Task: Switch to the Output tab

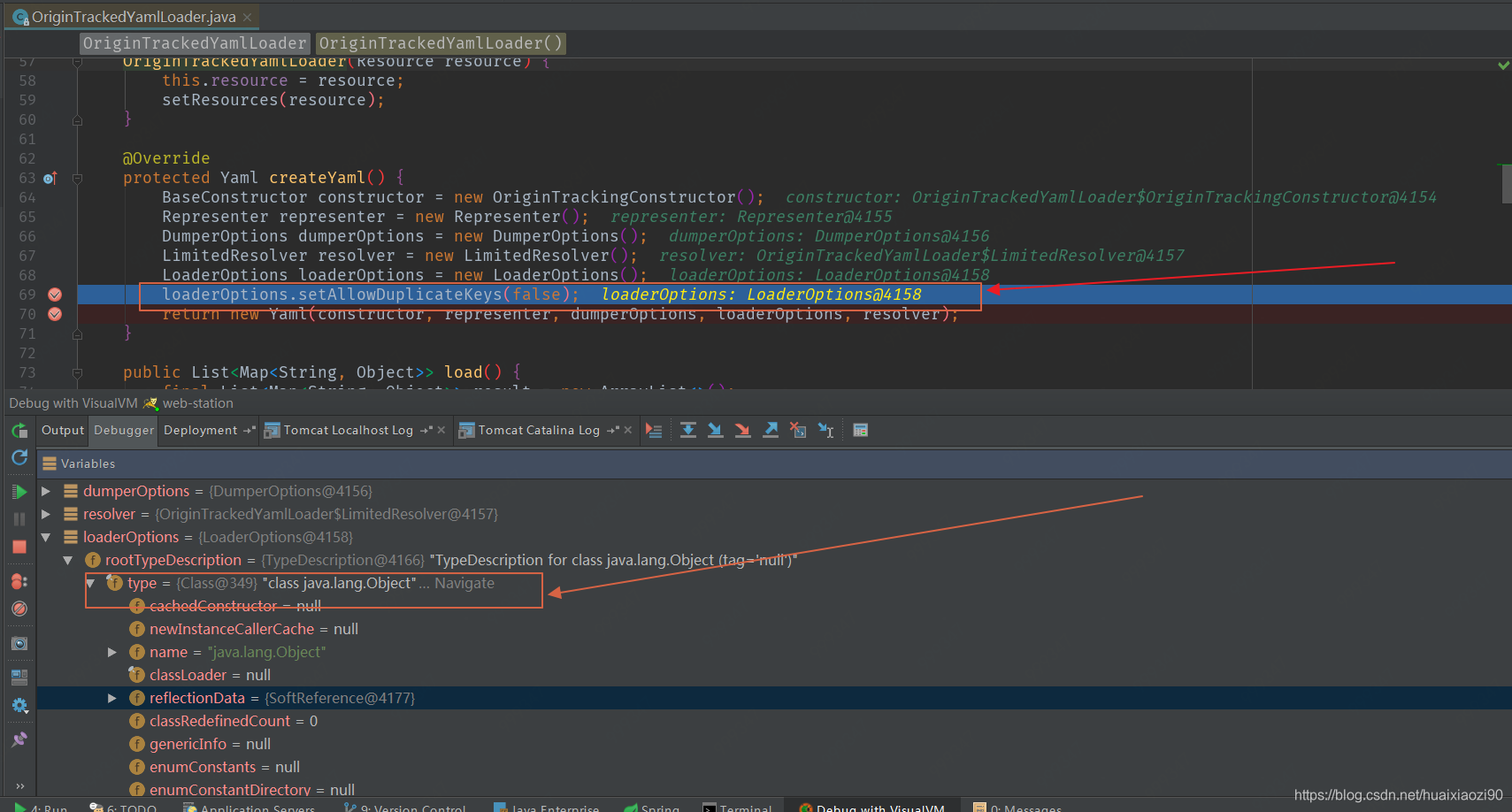Action: [x=62, y=430]
